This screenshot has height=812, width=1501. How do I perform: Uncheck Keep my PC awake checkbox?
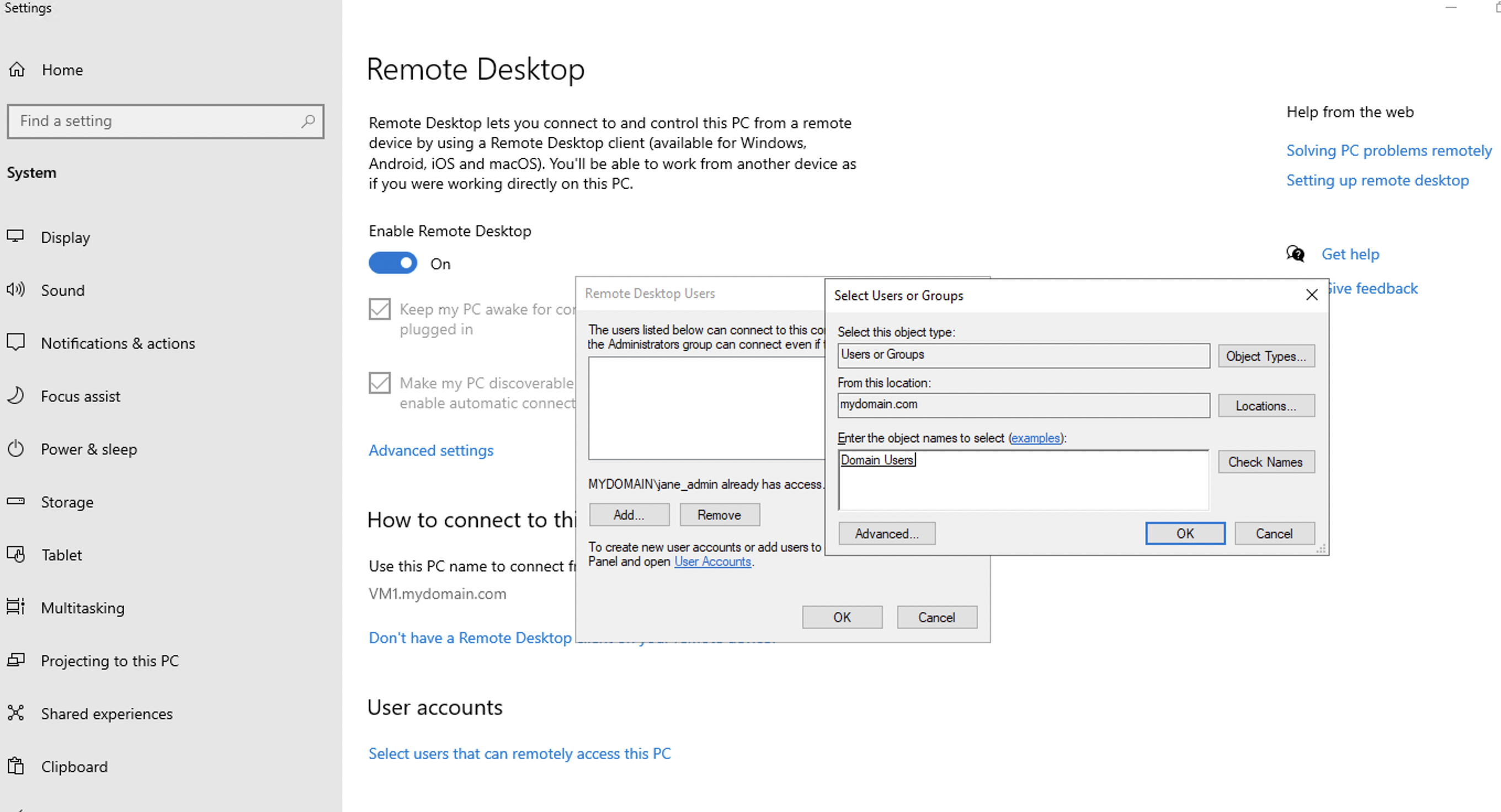click(380, 309)
